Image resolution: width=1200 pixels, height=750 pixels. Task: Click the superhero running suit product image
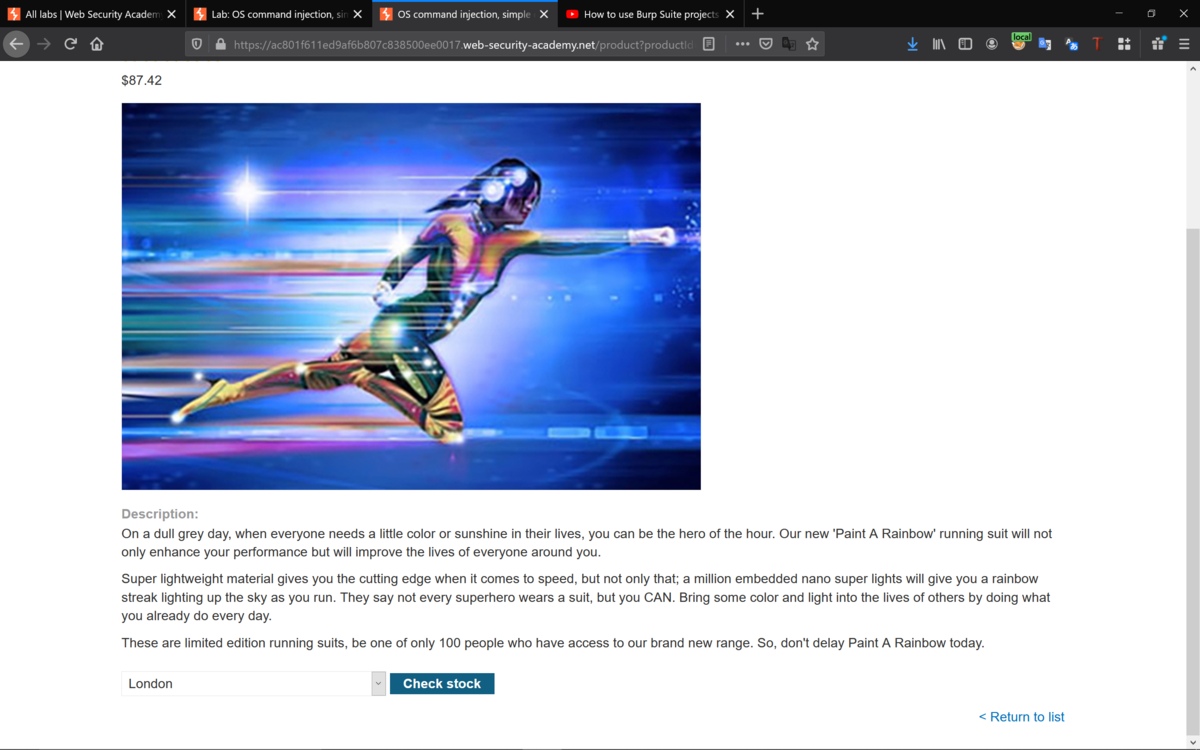pos(411,296)
